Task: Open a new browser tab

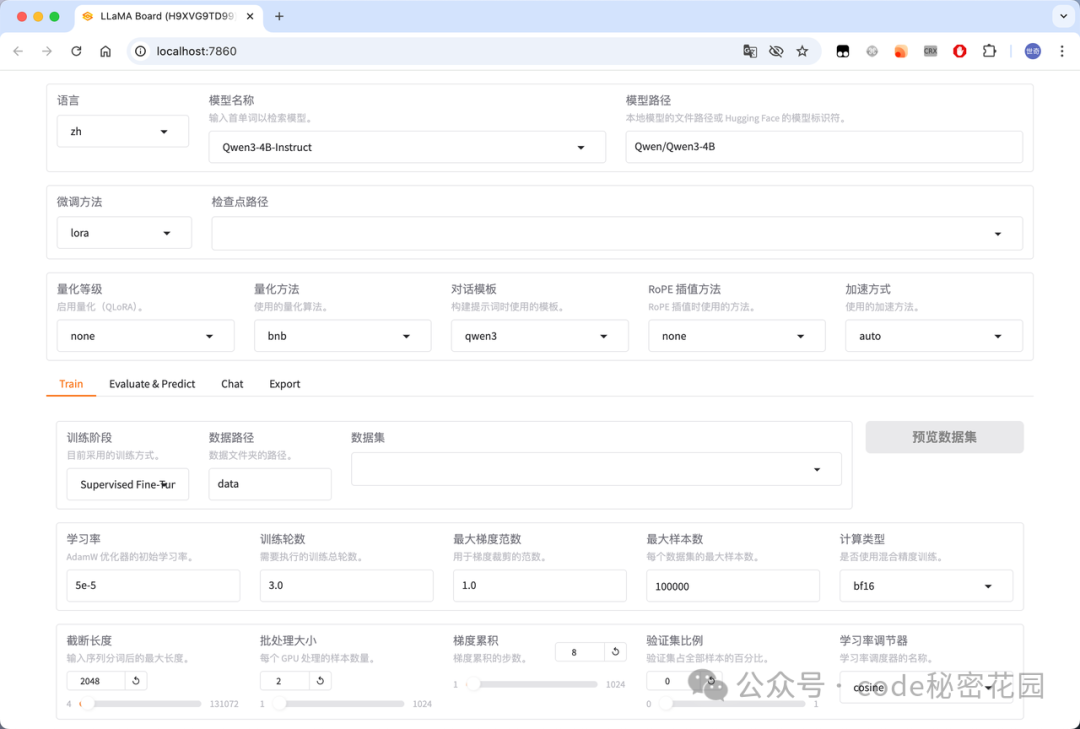Action: click(279, 16)
